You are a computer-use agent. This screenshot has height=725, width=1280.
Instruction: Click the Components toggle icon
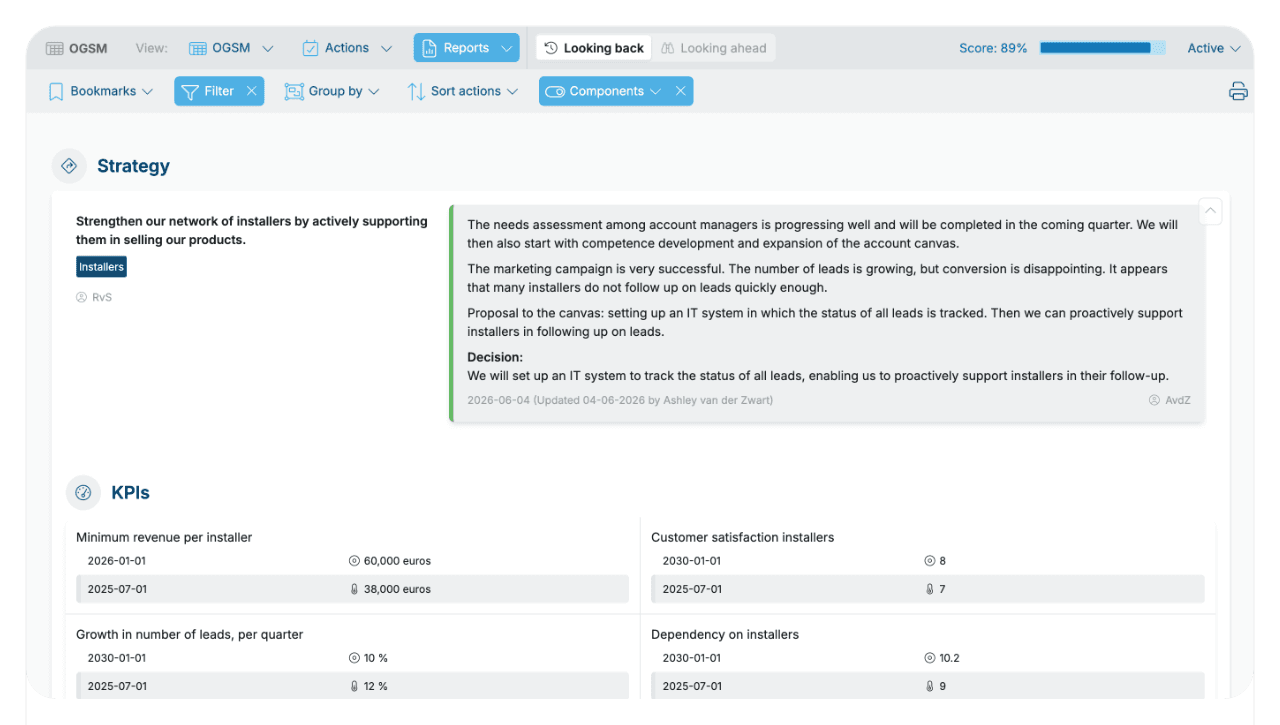pyautogui.click(x=555, y=91)
